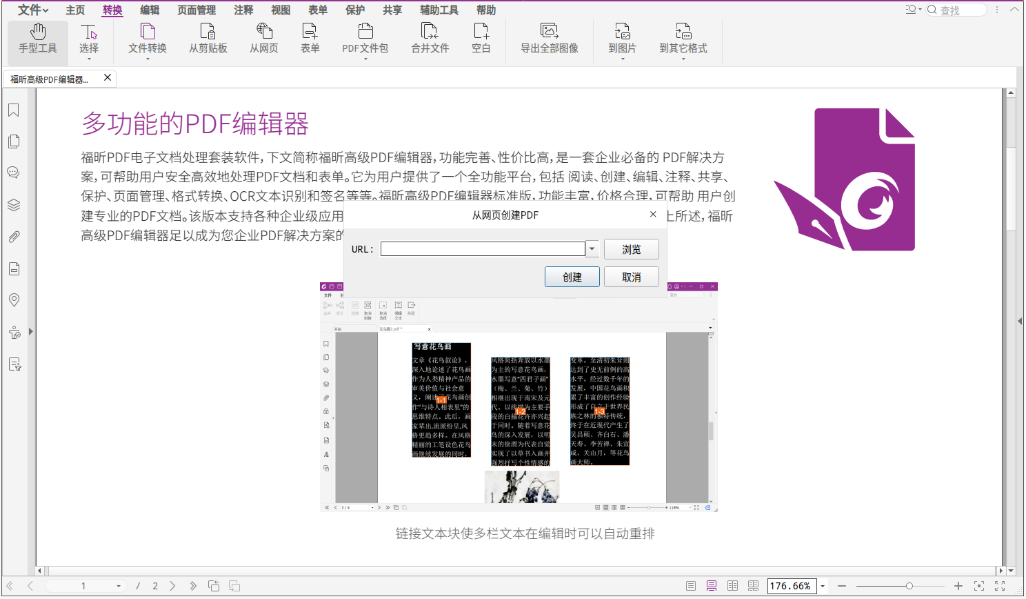The width and height of the screenshot is (1026, 599).
Task: Click the 查找 search field
Action: pos(956,10)
